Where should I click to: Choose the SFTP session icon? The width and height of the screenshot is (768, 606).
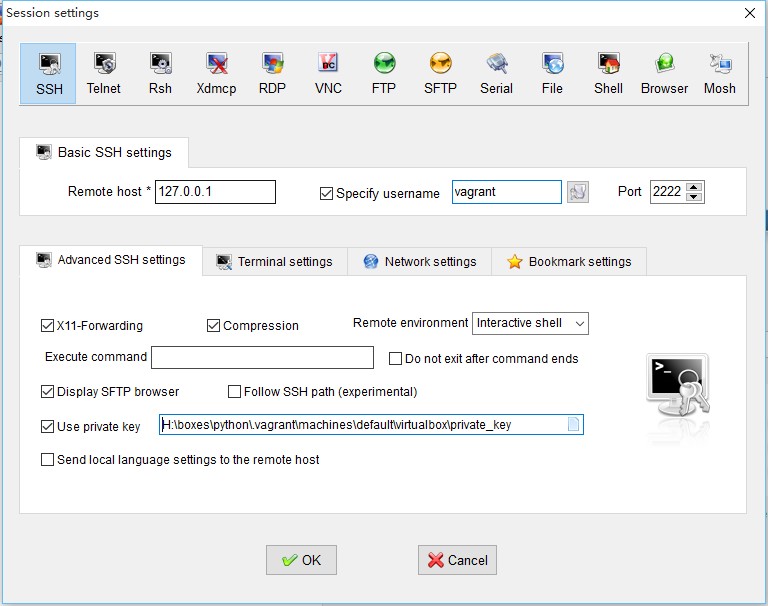(440, 74)
